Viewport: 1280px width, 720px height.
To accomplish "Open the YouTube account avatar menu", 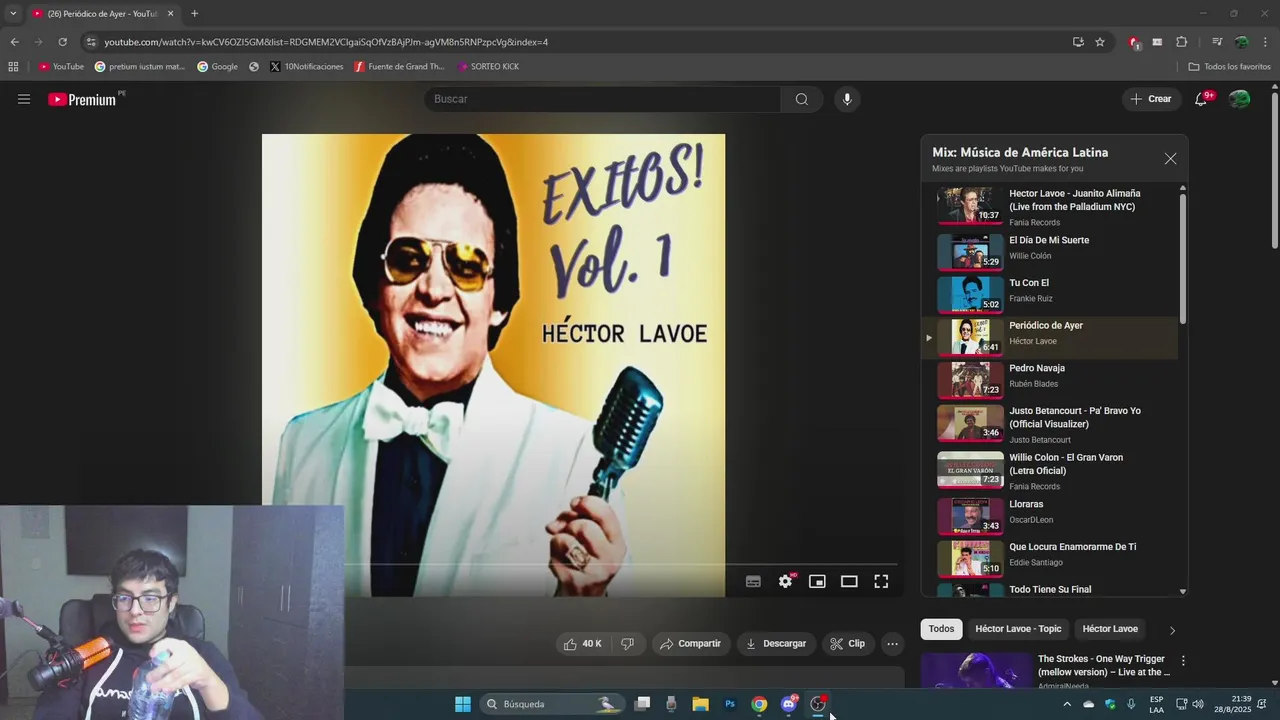I will [1239, 99].
